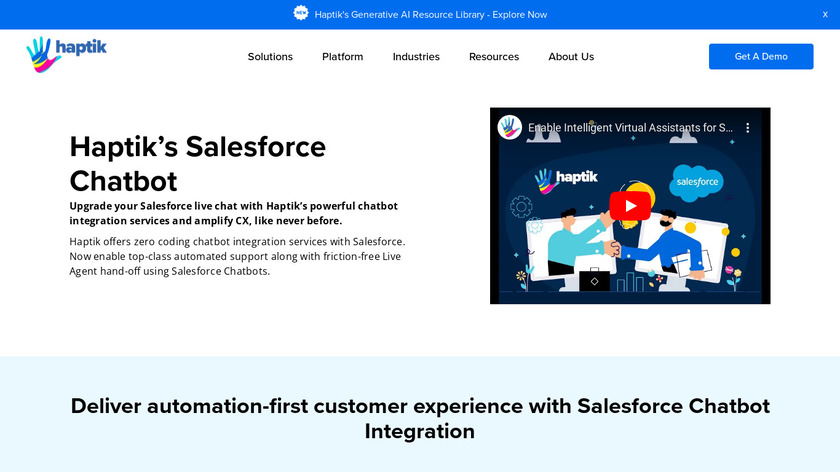This screenshot has width=840, height=472.
Task: Click the Salesforce cloud logo in the video
Action: (x=696, y=182)
